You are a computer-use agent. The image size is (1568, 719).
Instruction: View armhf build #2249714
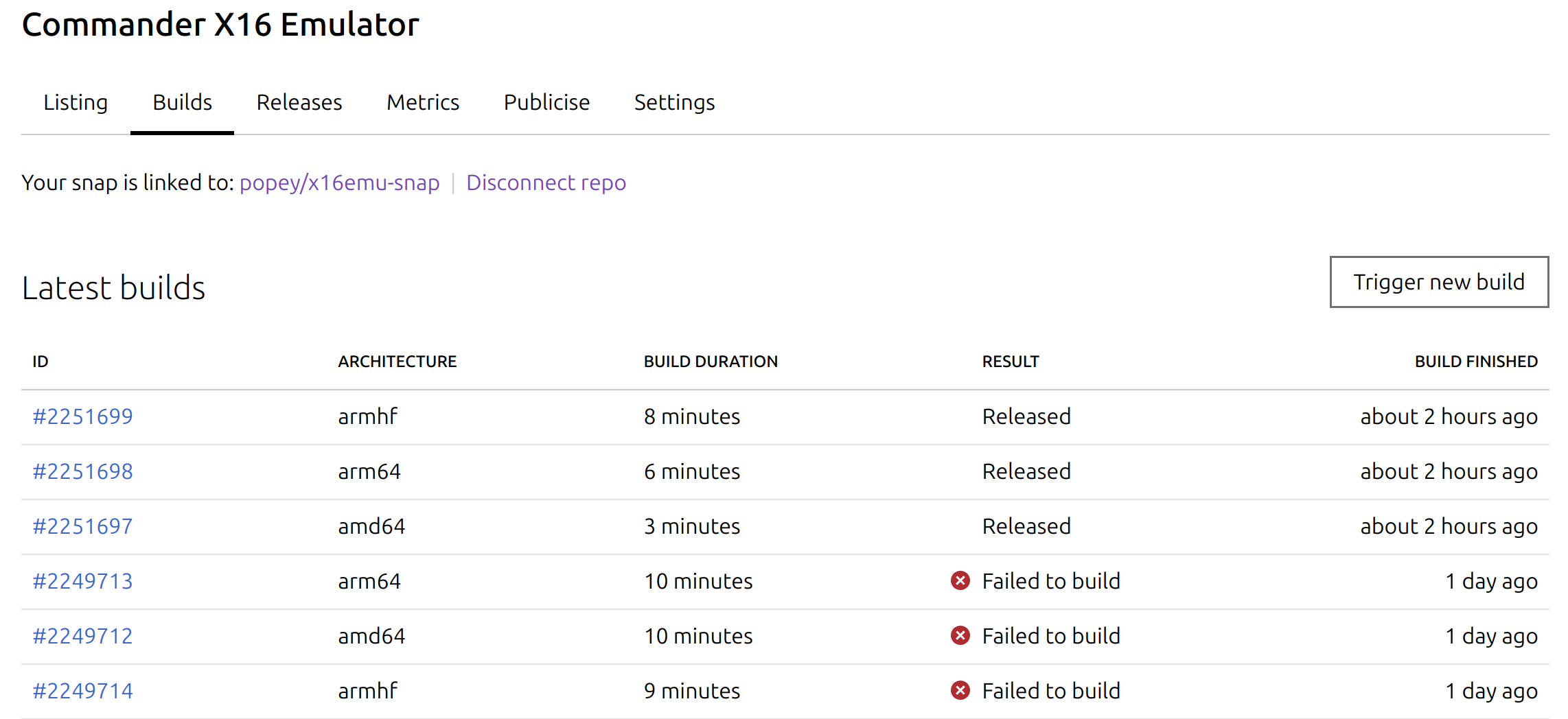(x=82, y=691)
